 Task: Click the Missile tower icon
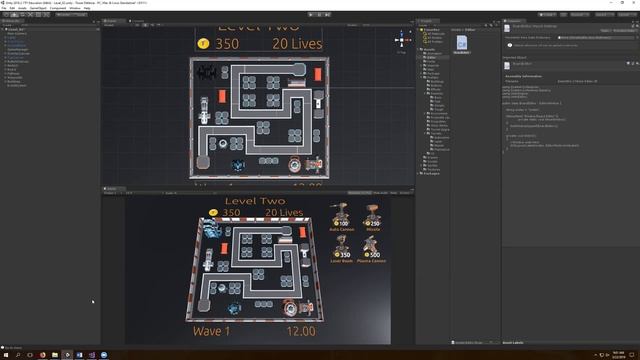372,215
